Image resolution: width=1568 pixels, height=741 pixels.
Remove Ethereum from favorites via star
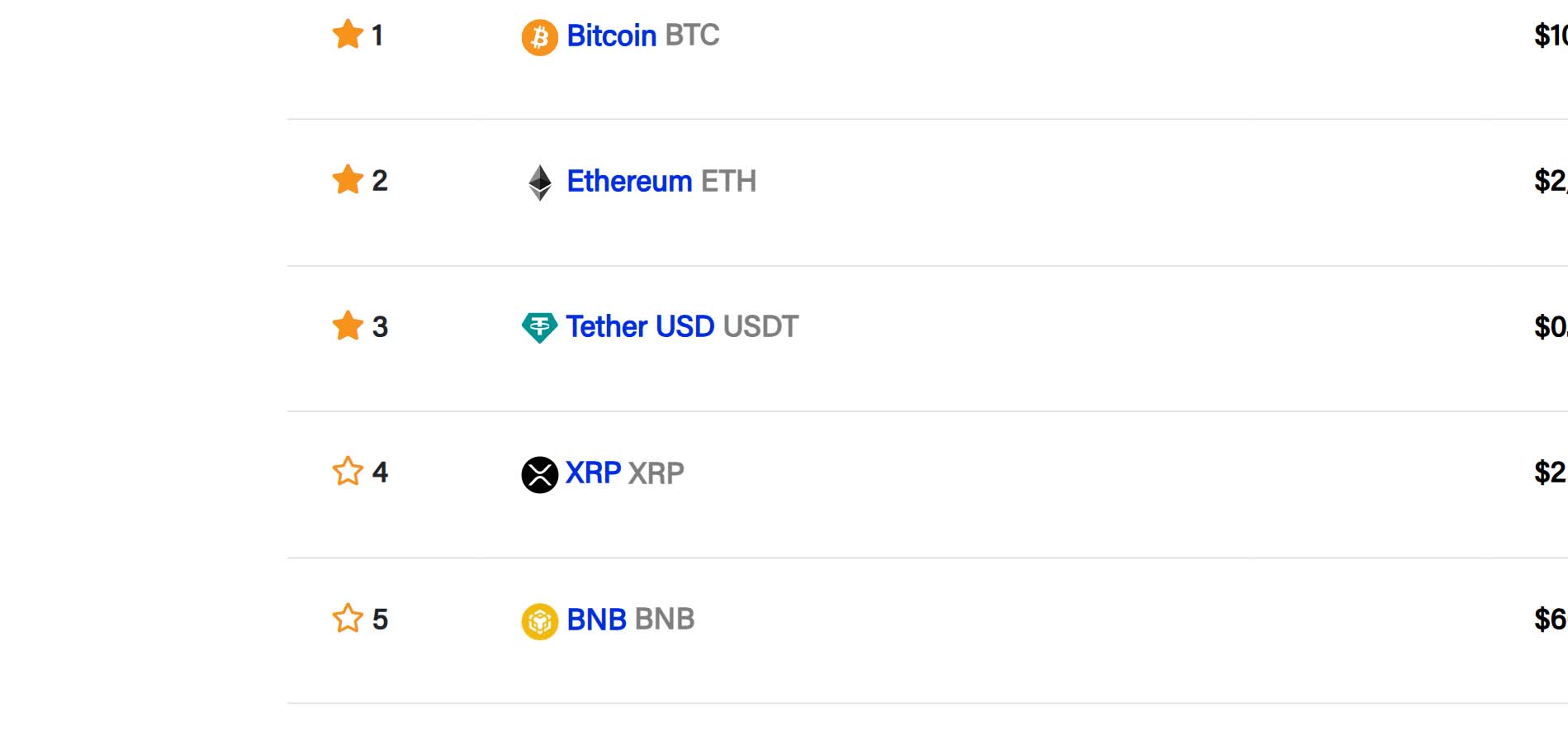[x=348, y=179]
